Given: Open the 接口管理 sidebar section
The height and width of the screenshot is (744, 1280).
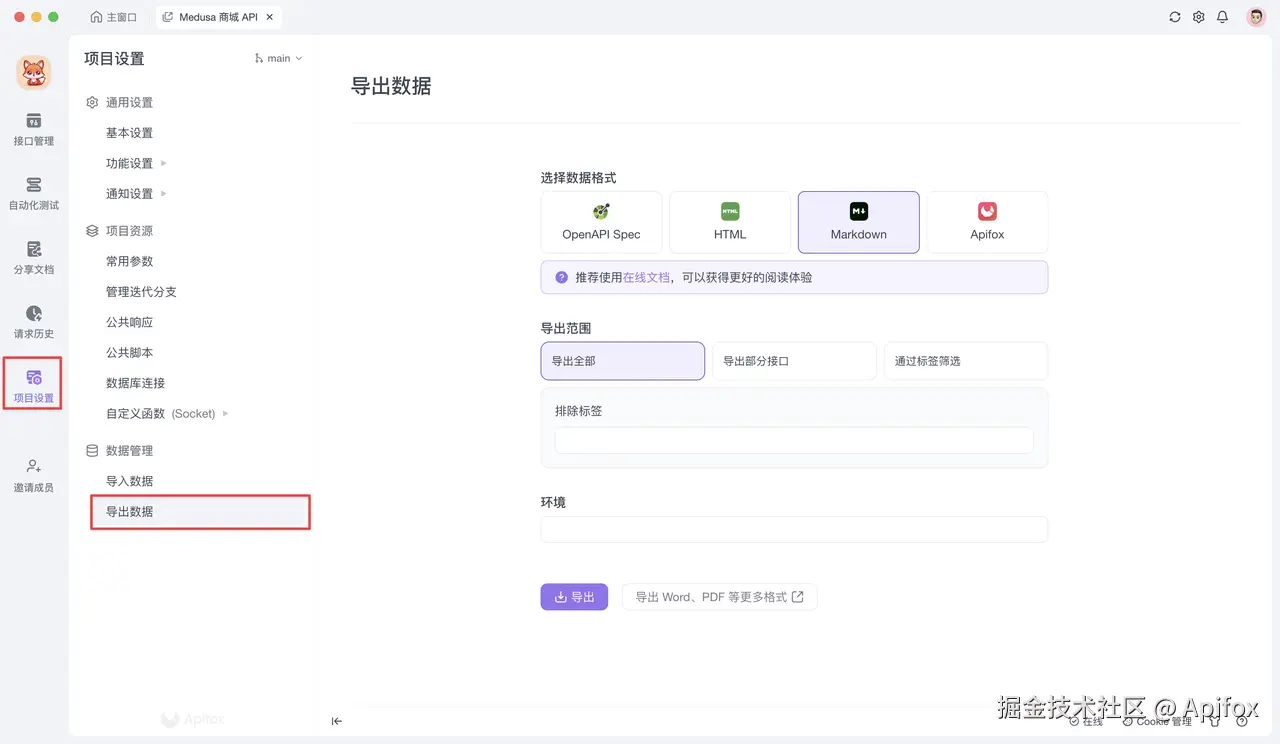Looking at the screenshot, I should [x=34, y=129].
